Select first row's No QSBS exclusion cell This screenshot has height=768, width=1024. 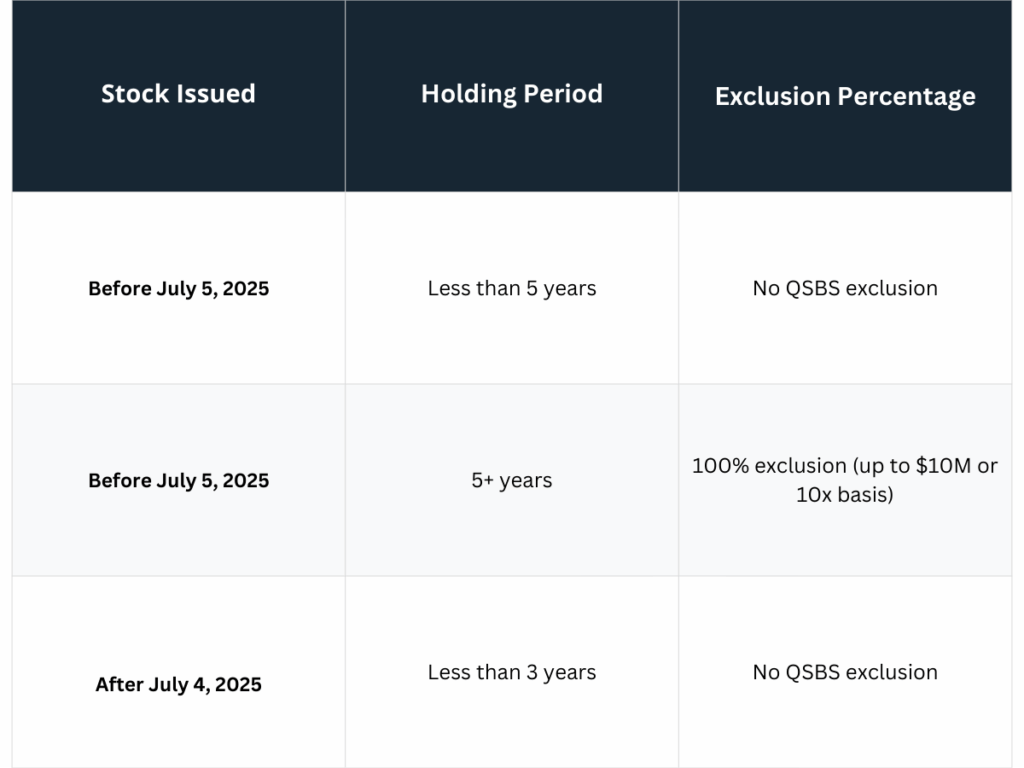[845, 288]
